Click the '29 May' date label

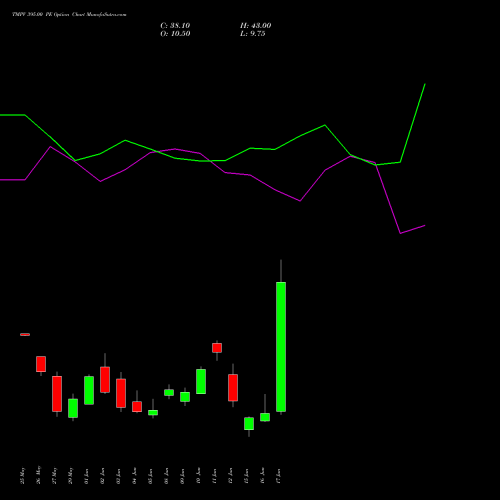pos(71,475)
